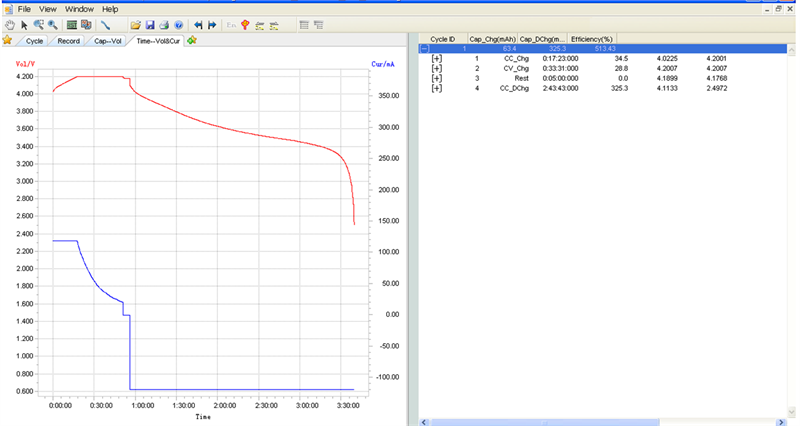Click the table's scroll left arrow

point(424,422)
